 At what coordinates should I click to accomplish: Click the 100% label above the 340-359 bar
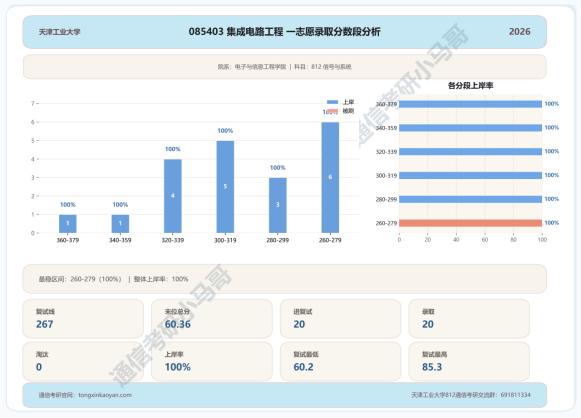point(120,205)
